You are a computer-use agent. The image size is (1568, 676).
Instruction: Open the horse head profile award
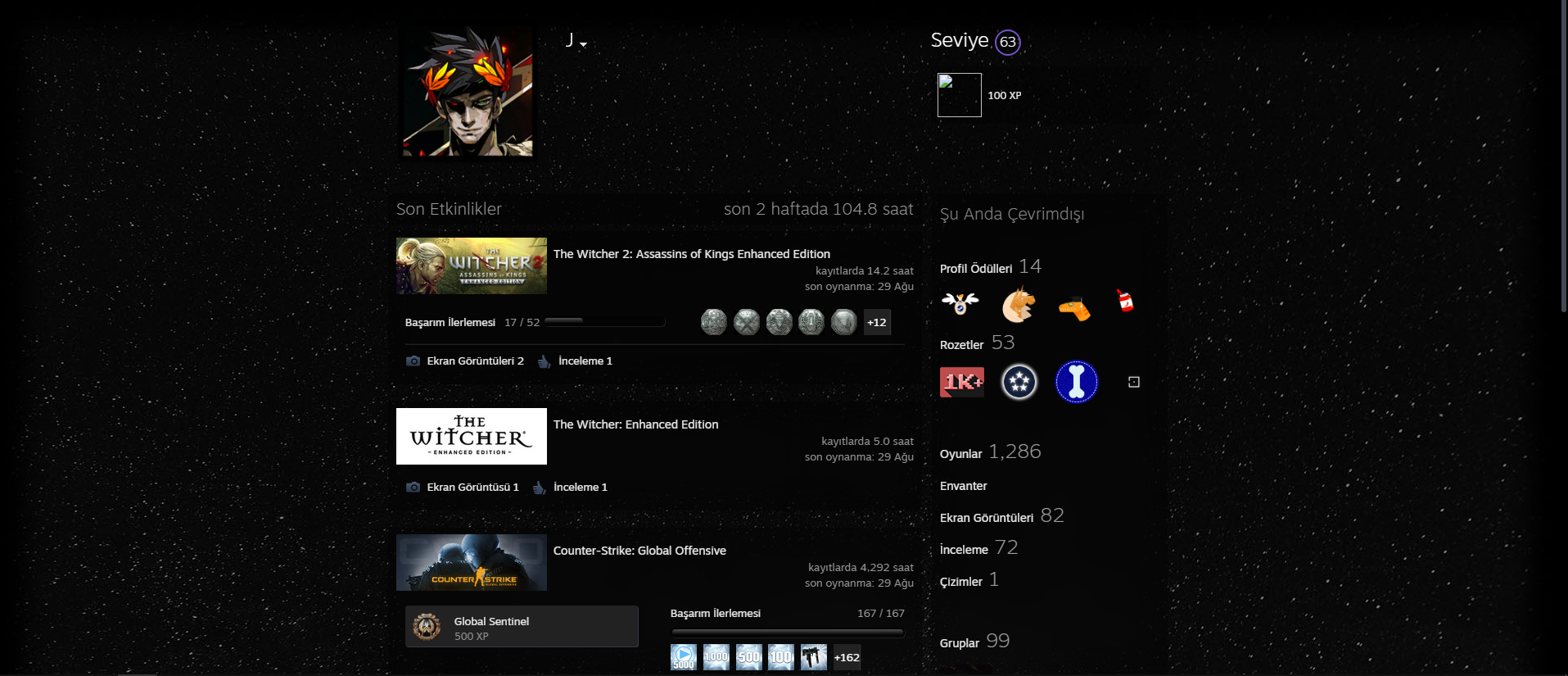1019,304
